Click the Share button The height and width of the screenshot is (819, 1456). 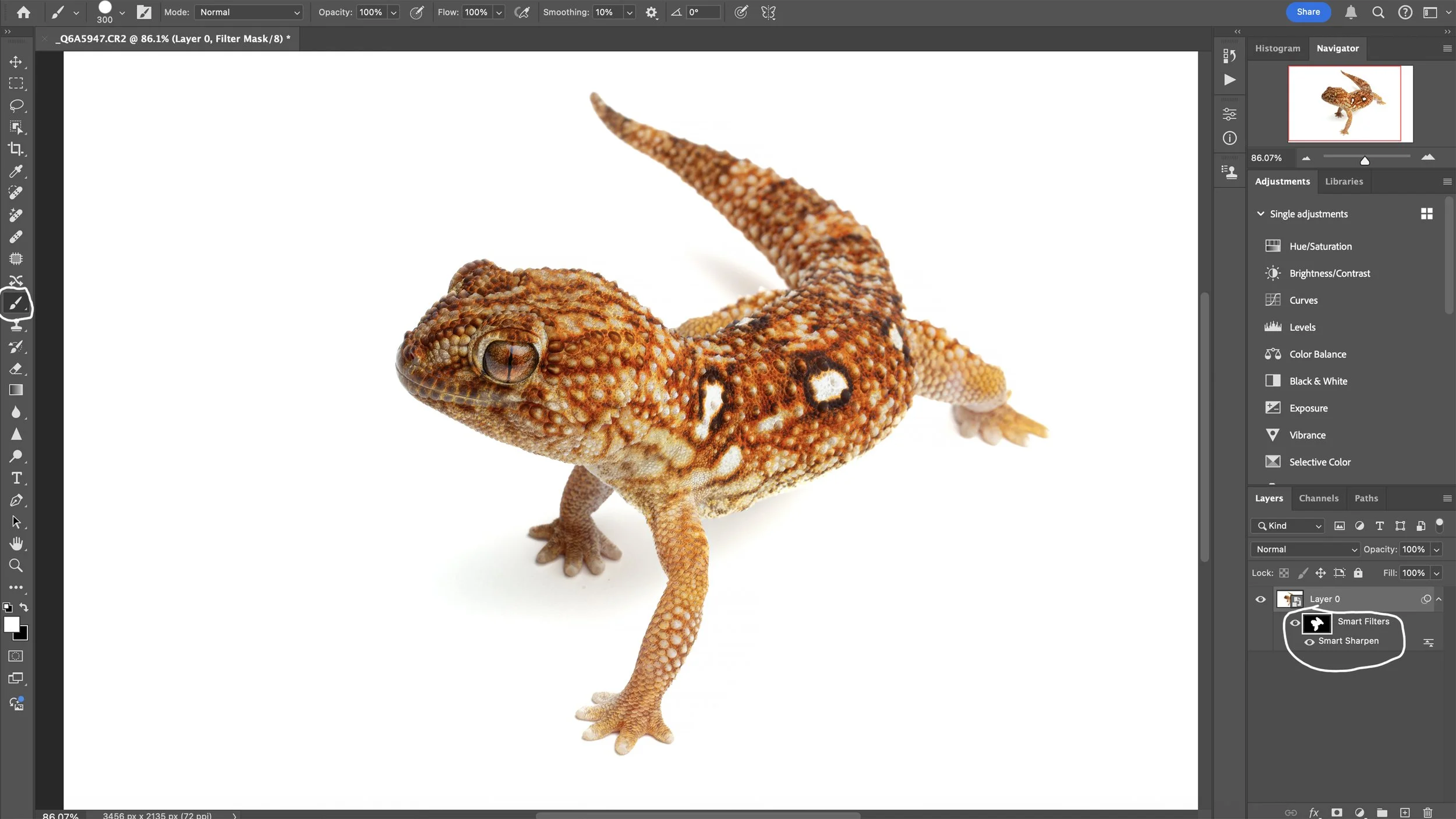pos(1307,12)
